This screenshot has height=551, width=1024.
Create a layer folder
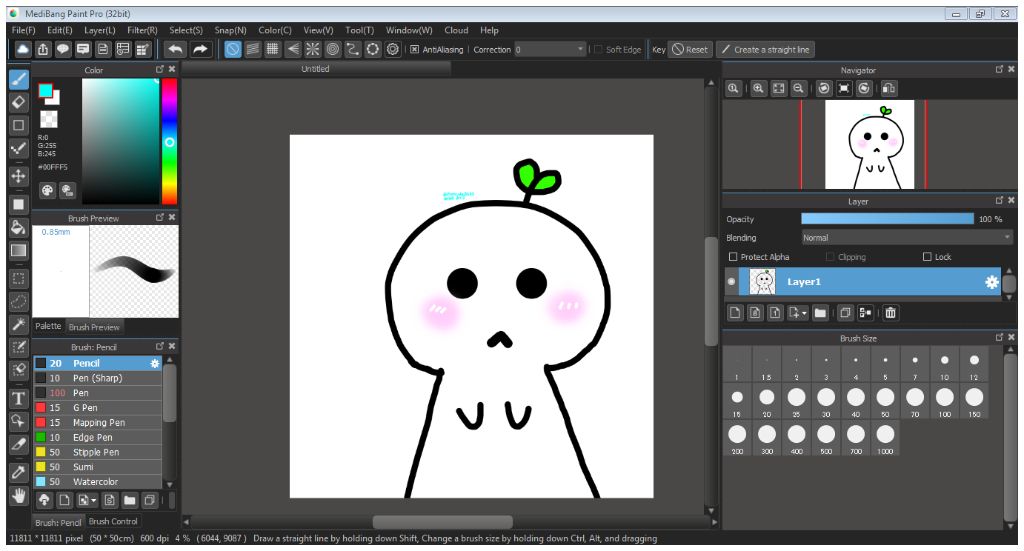coord(820,313)
